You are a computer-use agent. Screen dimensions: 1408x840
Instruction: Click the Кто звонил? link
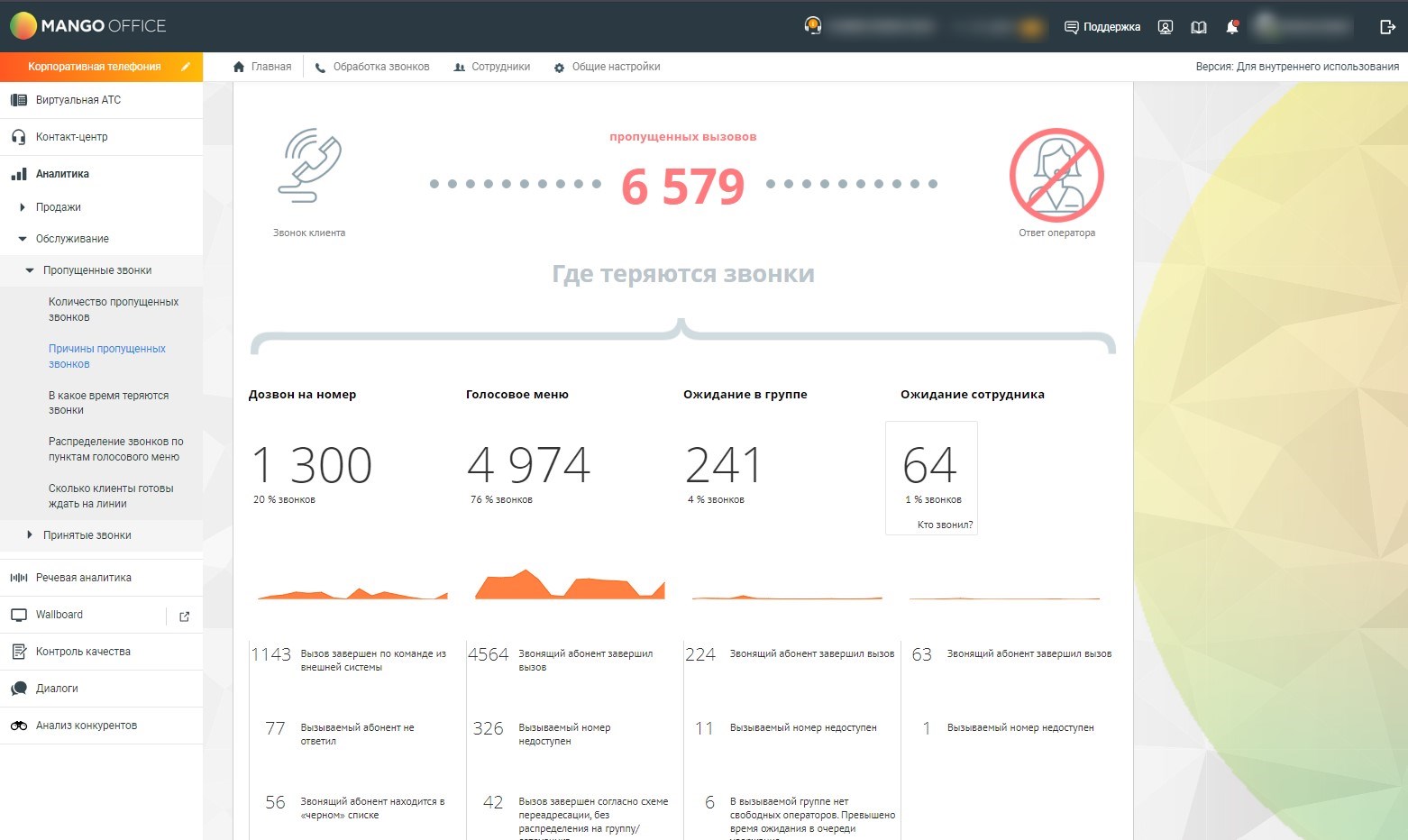coord(945,525)
